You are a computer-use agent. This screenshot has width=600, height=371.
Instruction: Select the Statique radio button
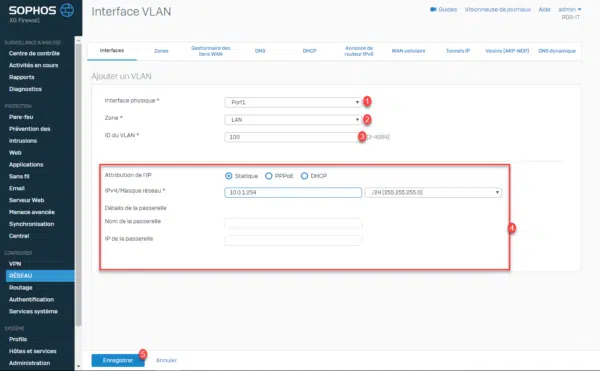click(229, 176)
